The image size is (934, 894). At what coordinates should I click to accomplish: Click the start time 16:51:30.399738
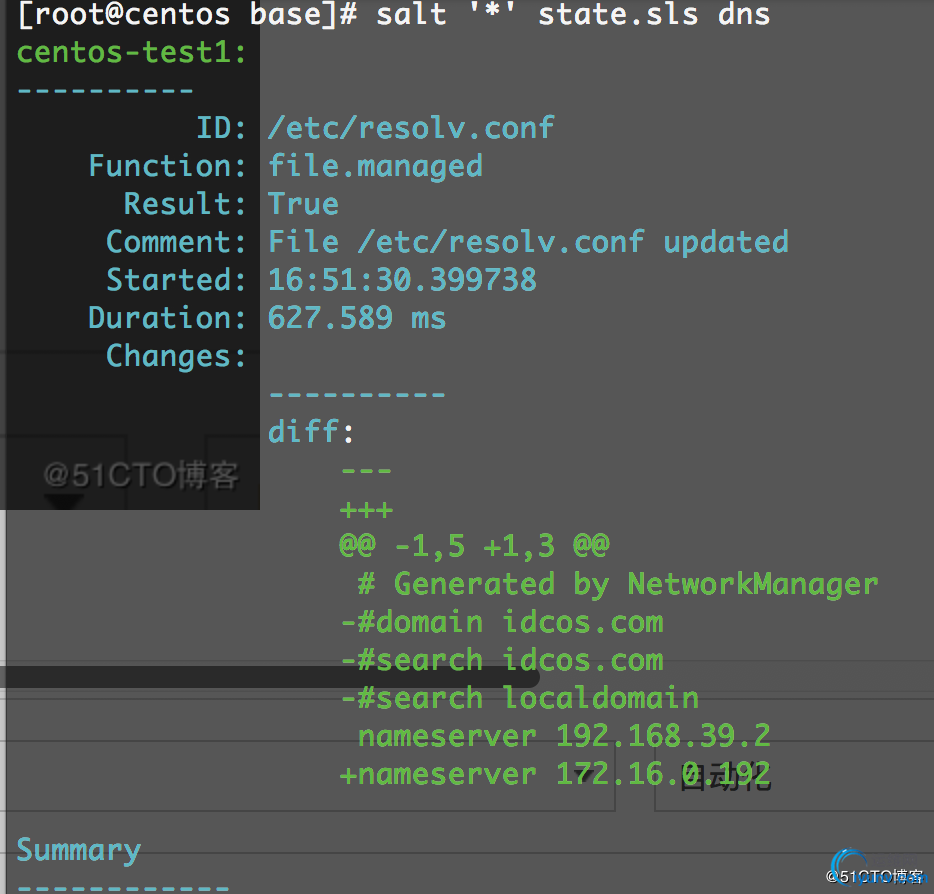402,280
